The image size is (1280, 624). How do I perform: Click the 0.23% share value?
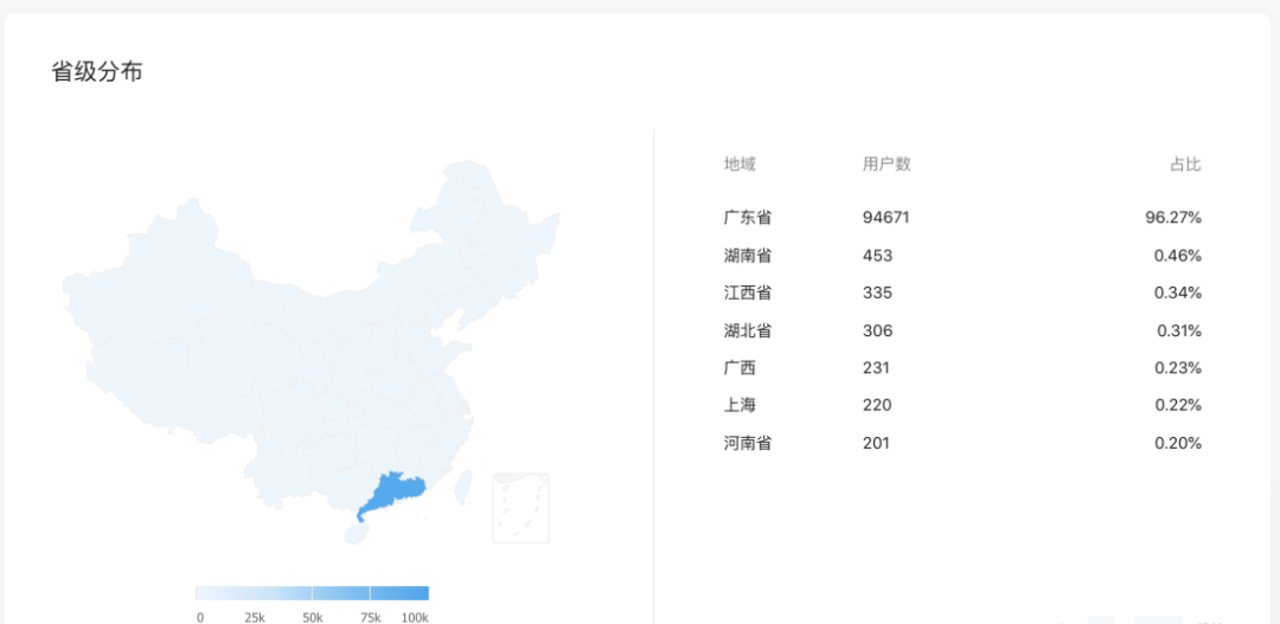coord(1178,368)
